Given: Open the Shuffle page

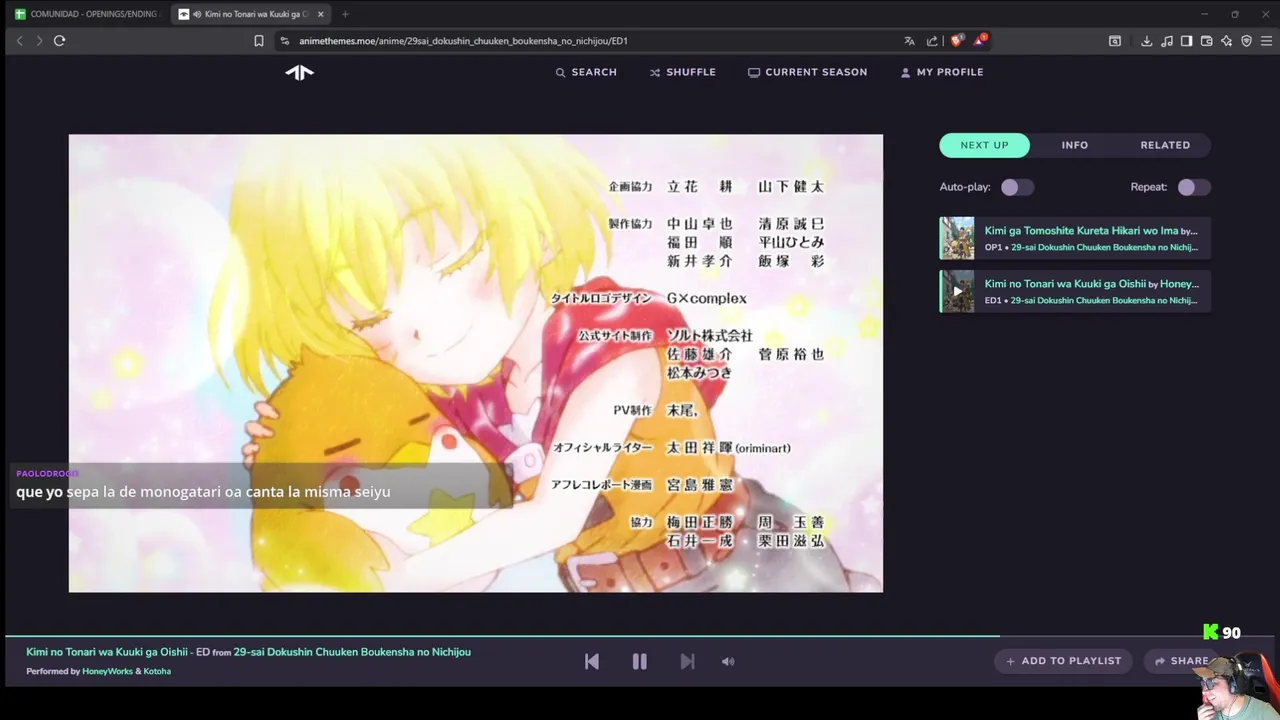Looking at the screenshot, I should point(682,72).
